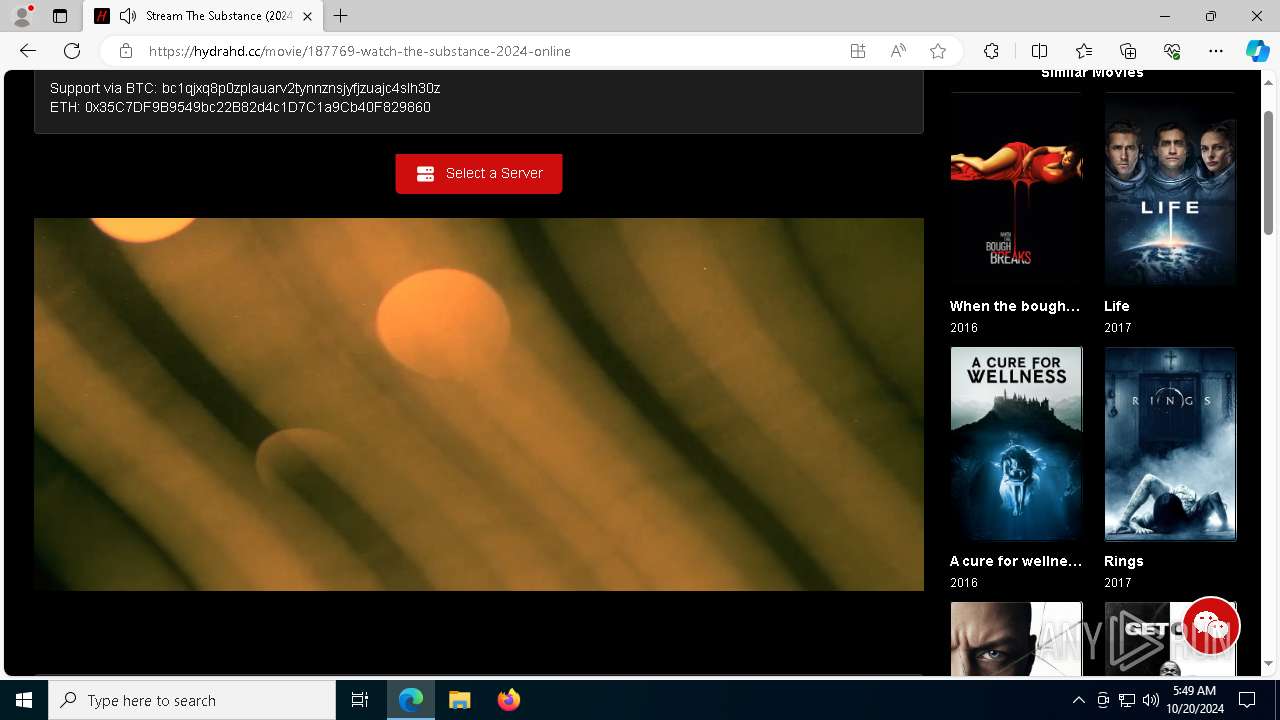Open the browser profile icon
The width and height of the screenshot is (1280, 720).
tap(21, 16)
